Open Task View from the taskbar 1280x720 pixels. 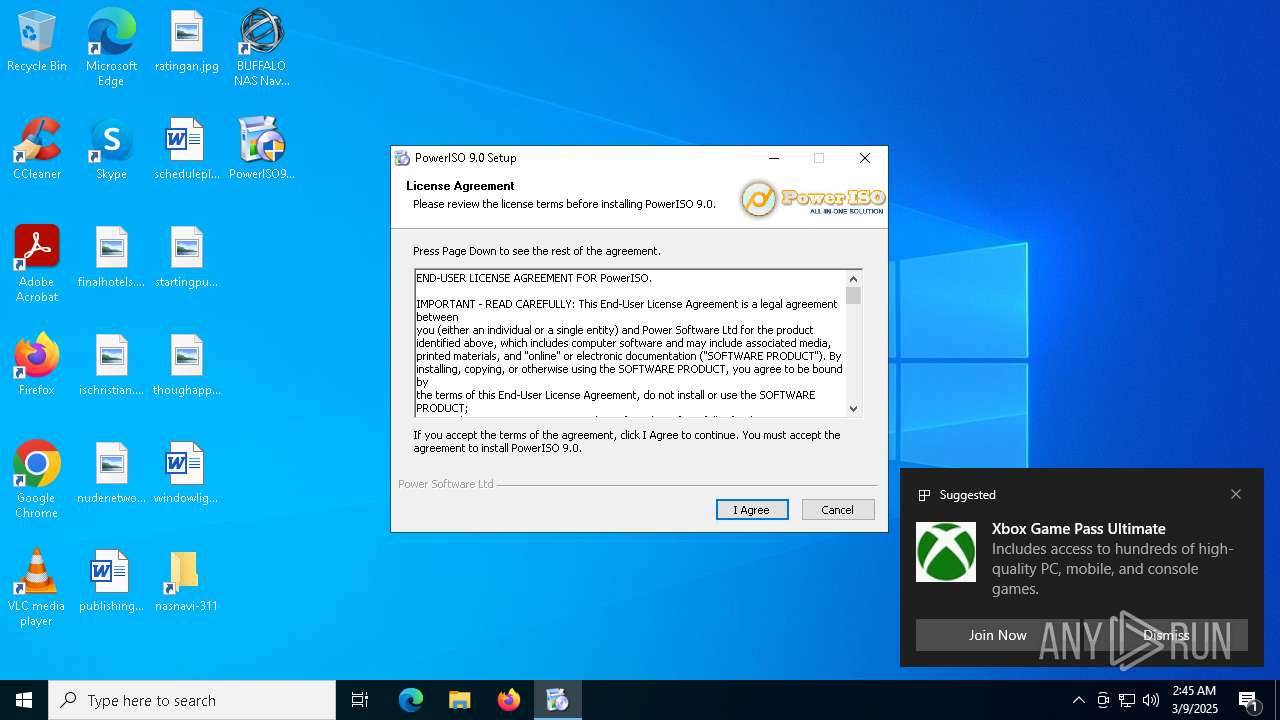(x=360, y=700)
